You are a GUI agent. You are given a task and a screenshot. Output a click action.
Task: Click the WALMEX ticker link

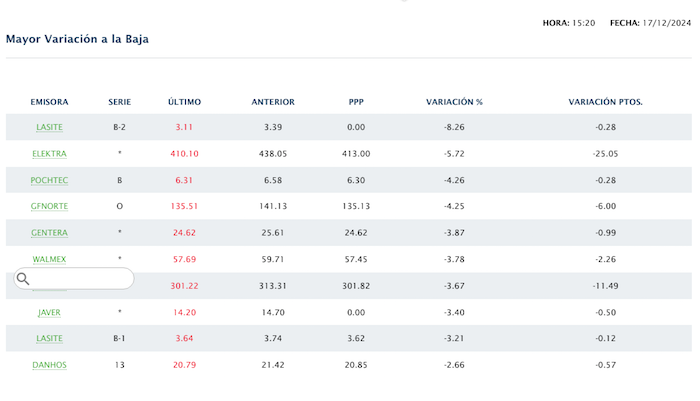click(x=49, y=259)
